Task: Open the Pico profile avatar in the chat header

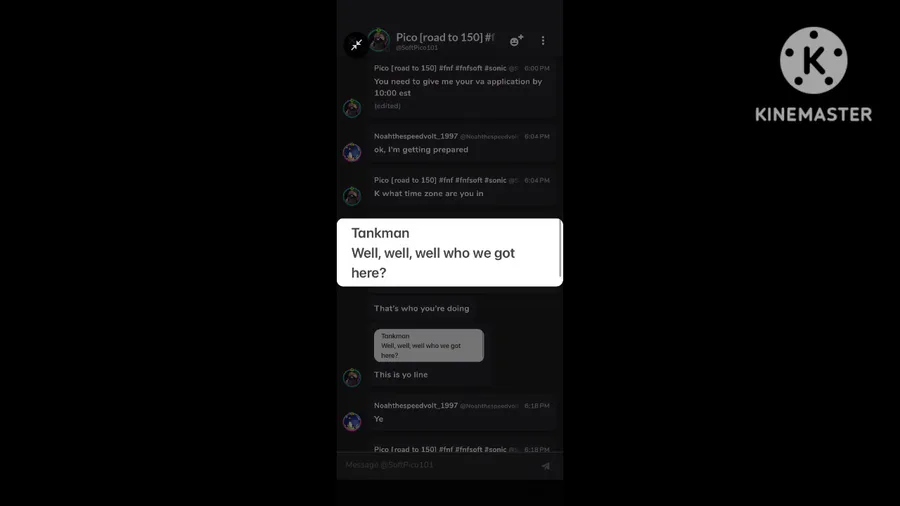Action: click(379, 40)
